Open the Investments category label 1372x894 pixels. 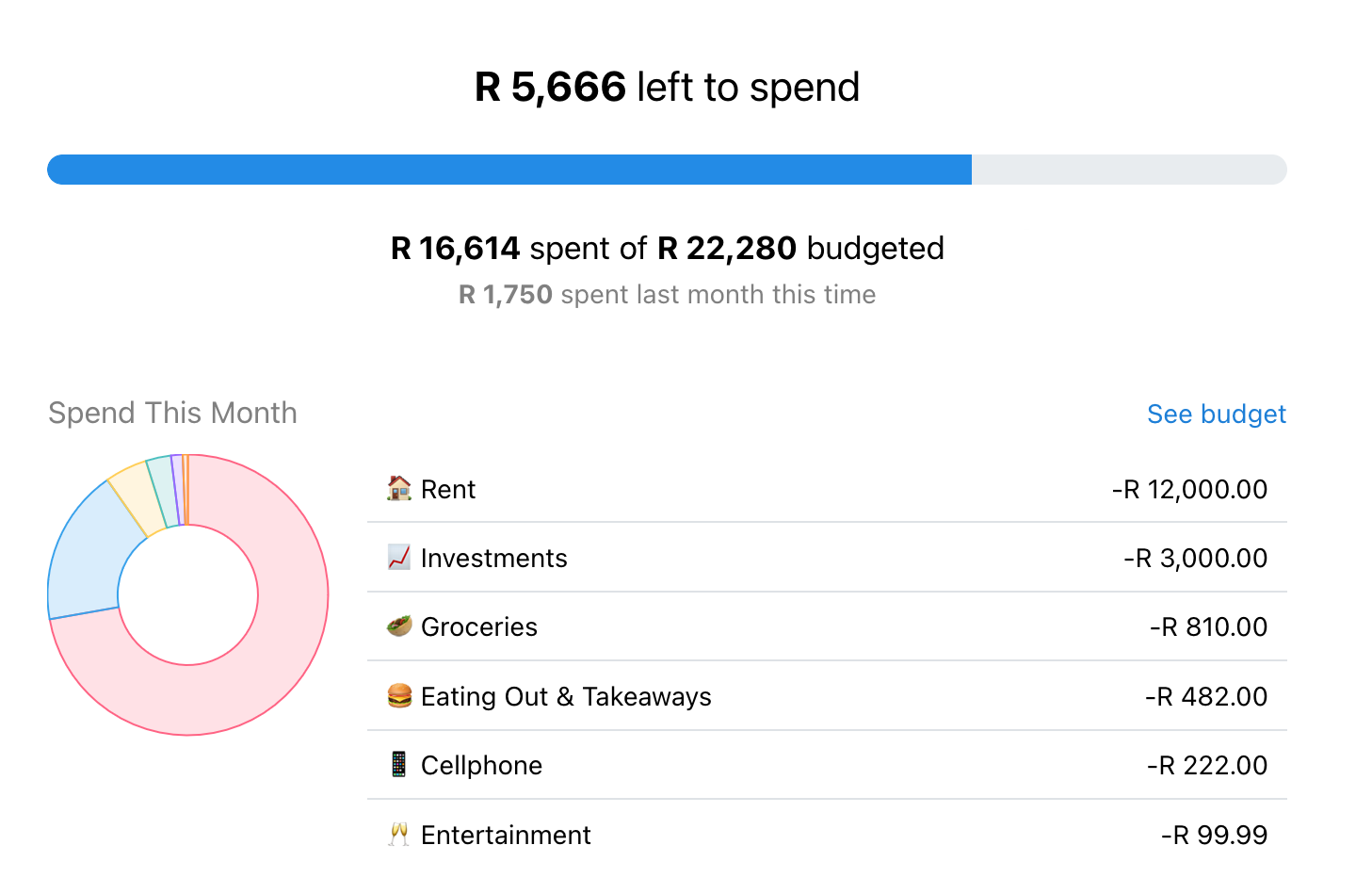pyautogui.click(x=493, y=558)
